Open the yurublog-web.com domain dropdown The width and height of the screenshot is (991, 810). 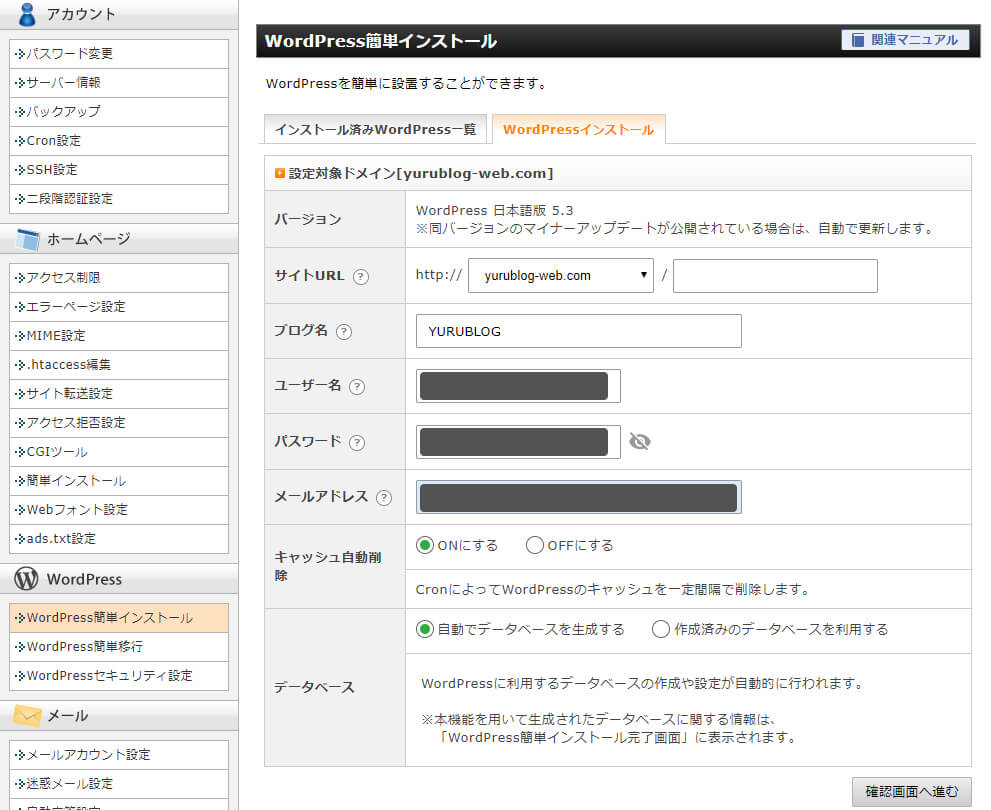pyautogui.click(x=560, y=276)
